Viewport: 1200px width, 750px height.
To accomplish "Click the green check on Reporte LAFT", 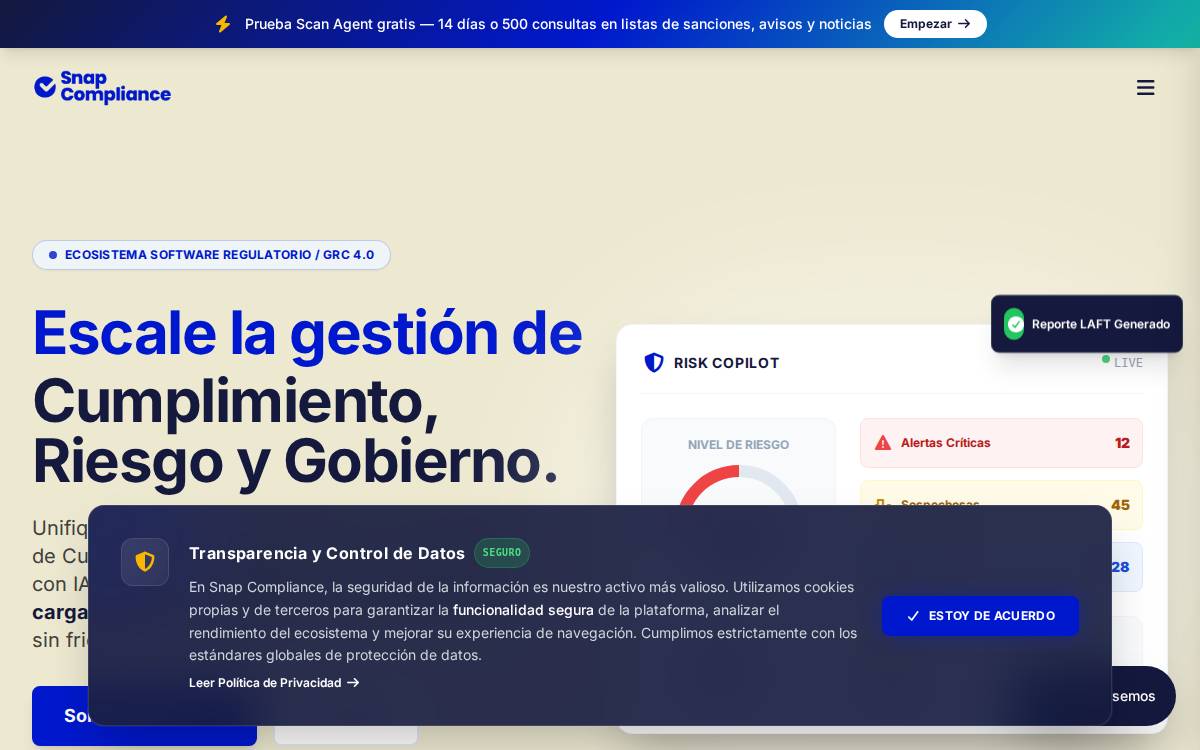I will click(1015, 324).
